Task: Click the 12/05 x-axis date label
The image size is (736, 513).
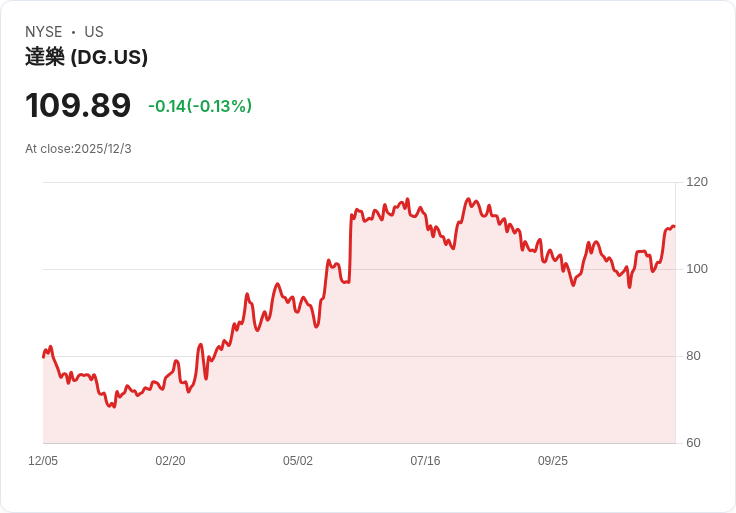Action: (x=43, y=461)
